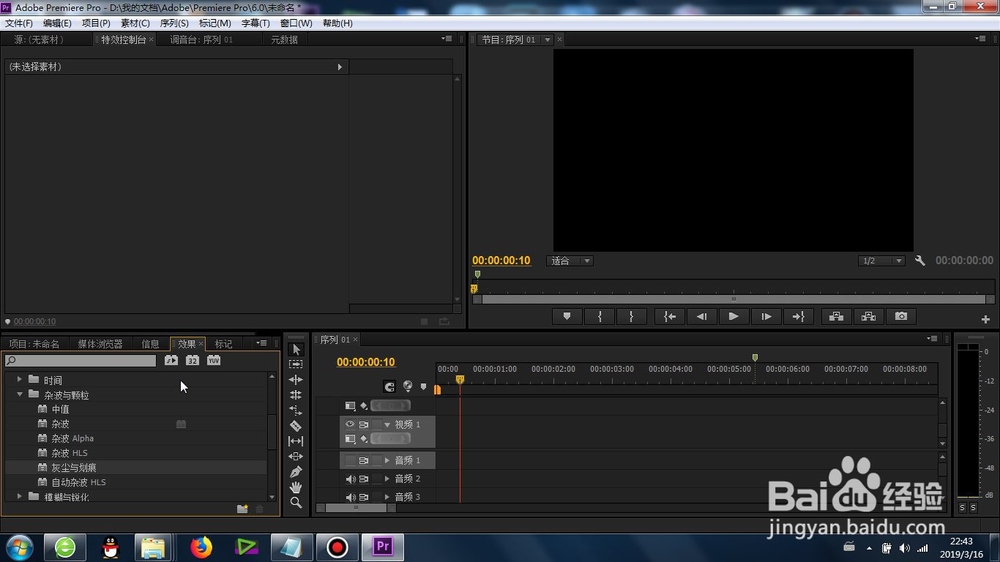
Task: Toggle sync lock on Video 1 track
Action: click(364, 424)
